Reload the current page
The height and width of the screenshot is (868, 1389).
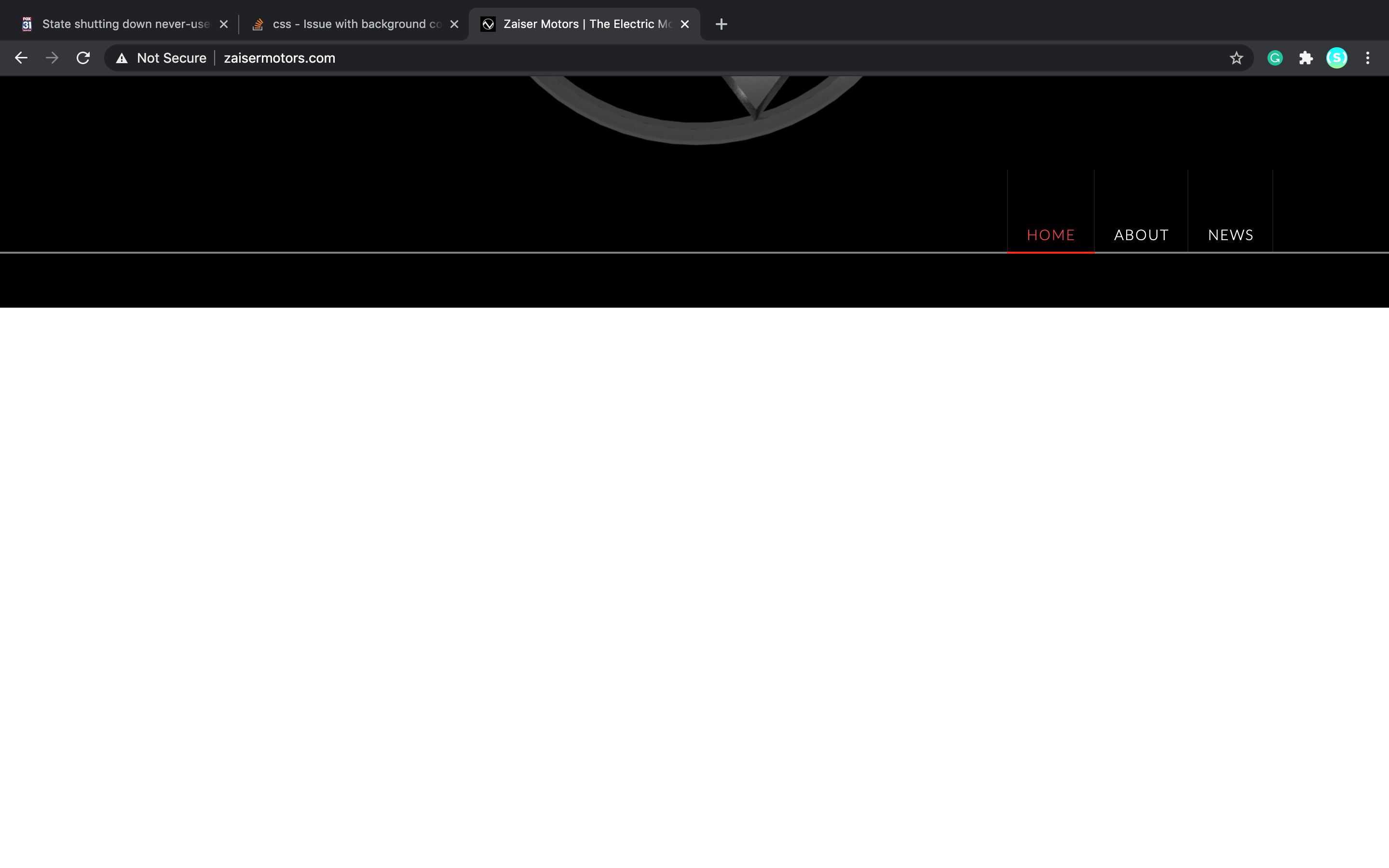pos(83,58)
